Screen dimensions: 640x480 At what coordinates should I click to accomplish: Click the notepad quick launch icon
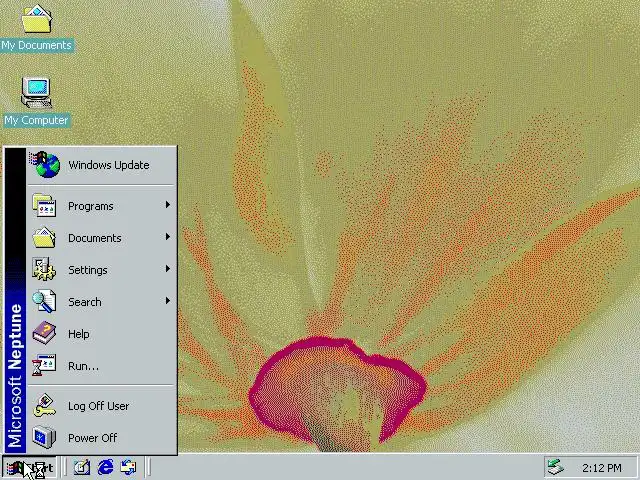(x=82, y=467)
